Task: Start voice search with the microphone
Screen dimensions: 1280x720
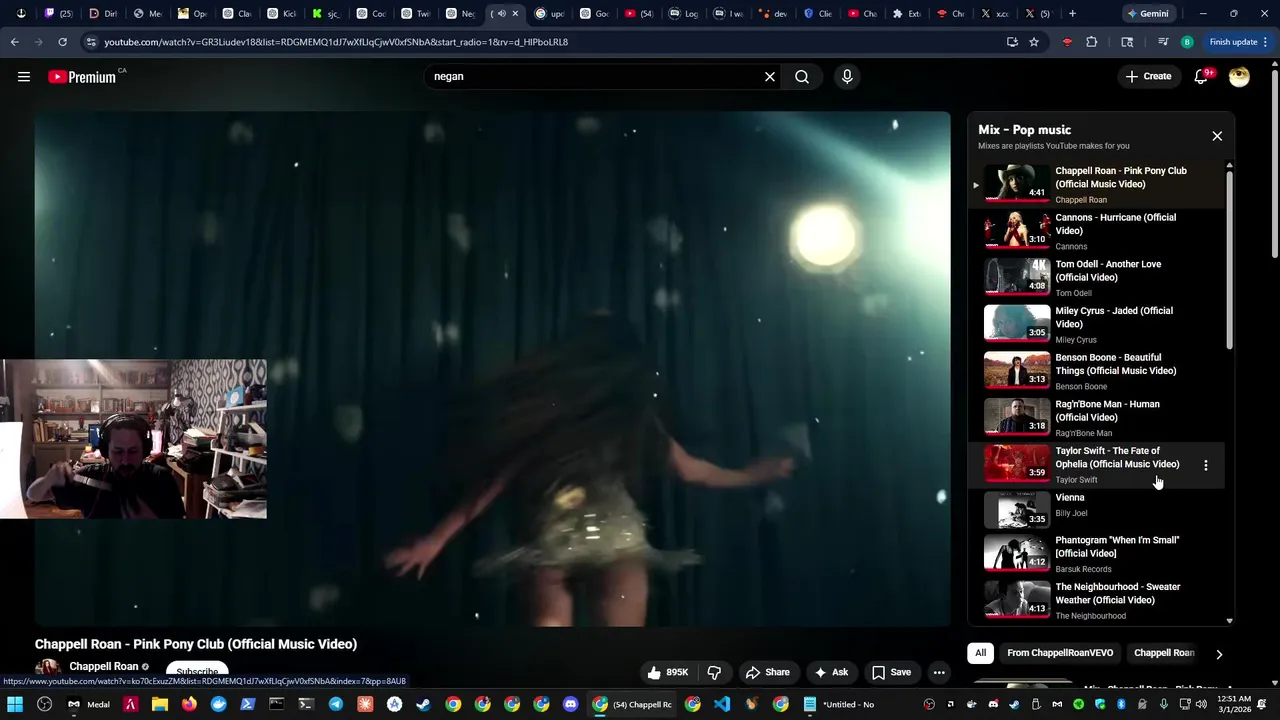Action: (x=847, y=77)
